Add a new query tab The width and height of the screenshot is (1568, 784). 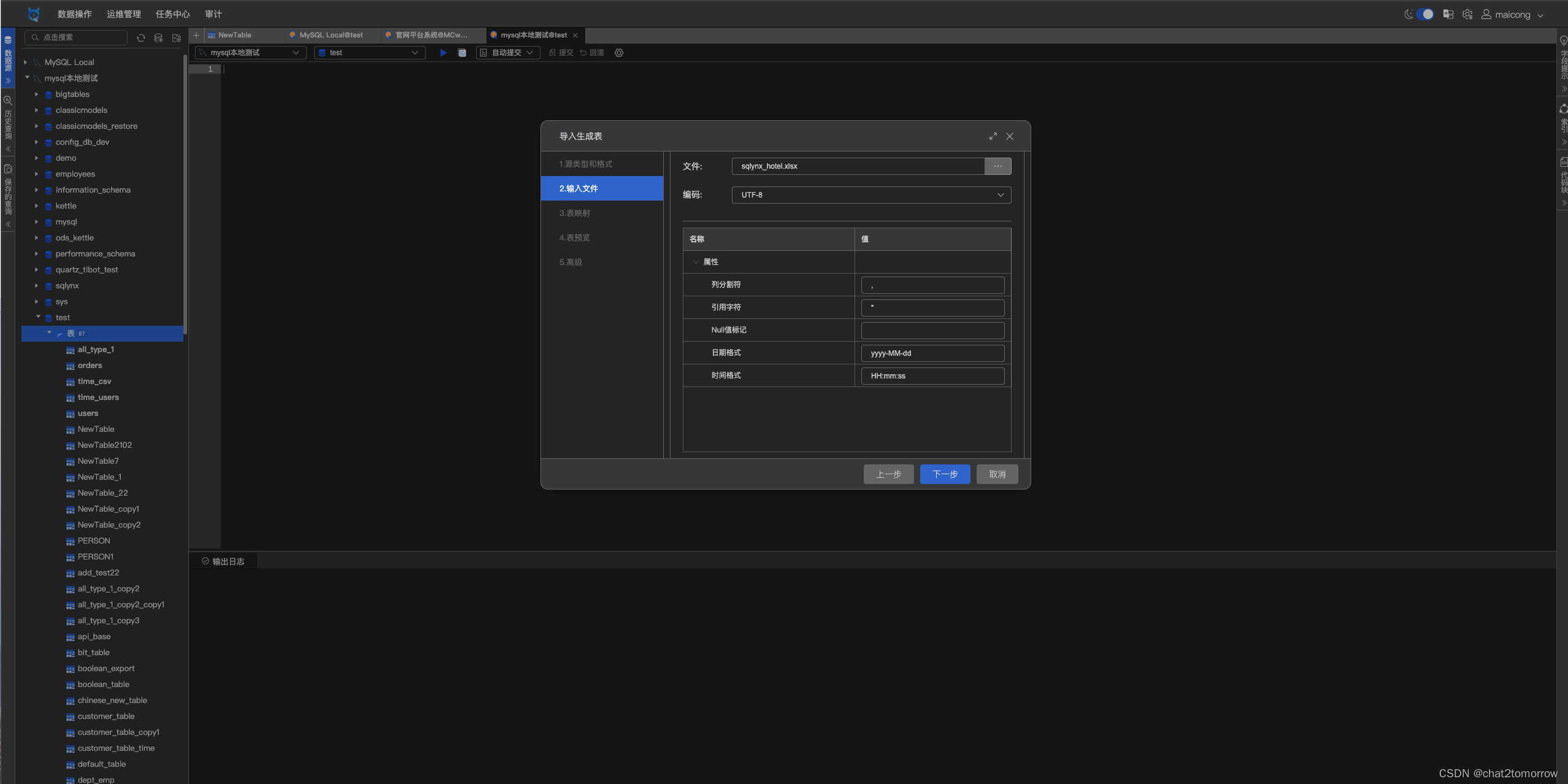click(196, 35)
